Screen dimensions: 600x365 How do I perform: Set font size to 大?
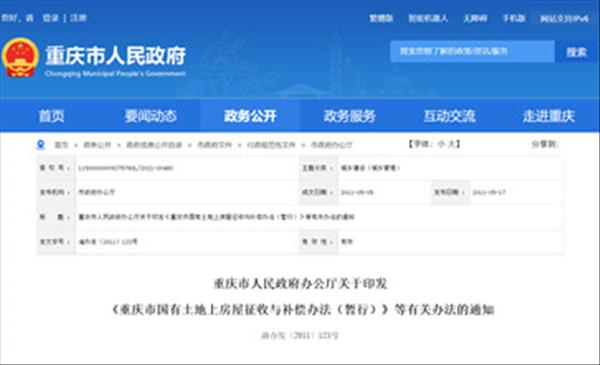[x=451, y=144]
